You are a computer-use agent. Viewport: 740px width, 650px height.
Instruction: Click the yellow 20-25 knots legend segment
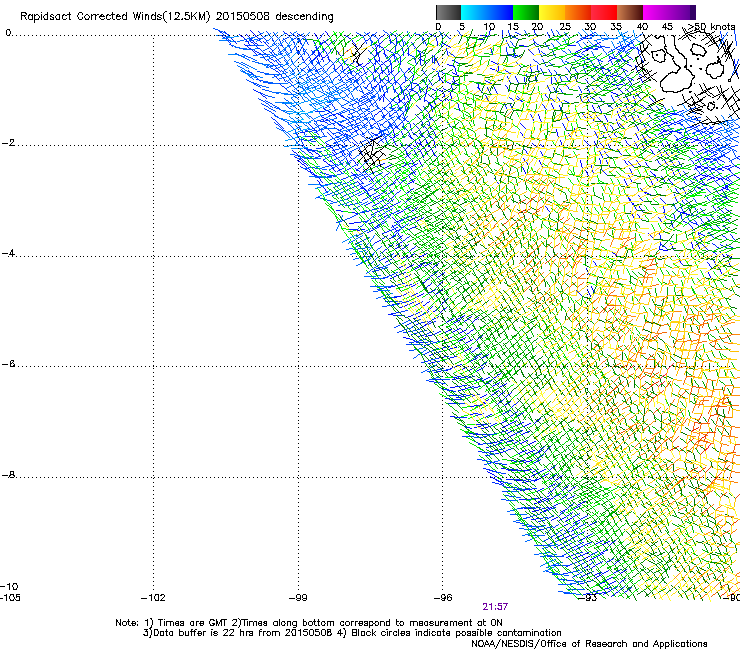coord(552,12)
